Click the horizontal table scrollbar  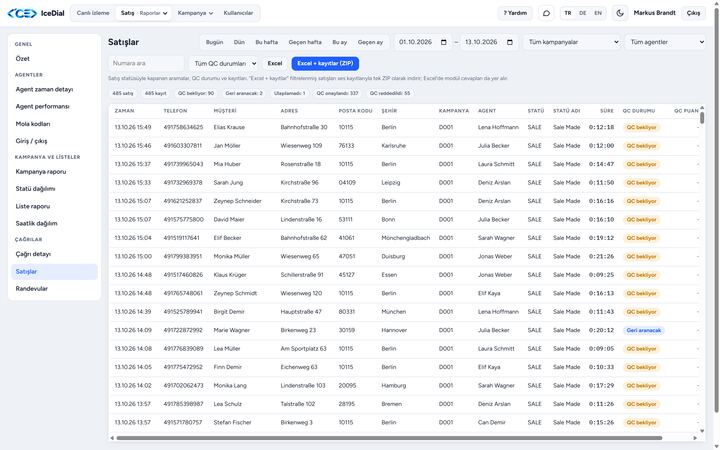pyautogui.click(x=389, y=438)
